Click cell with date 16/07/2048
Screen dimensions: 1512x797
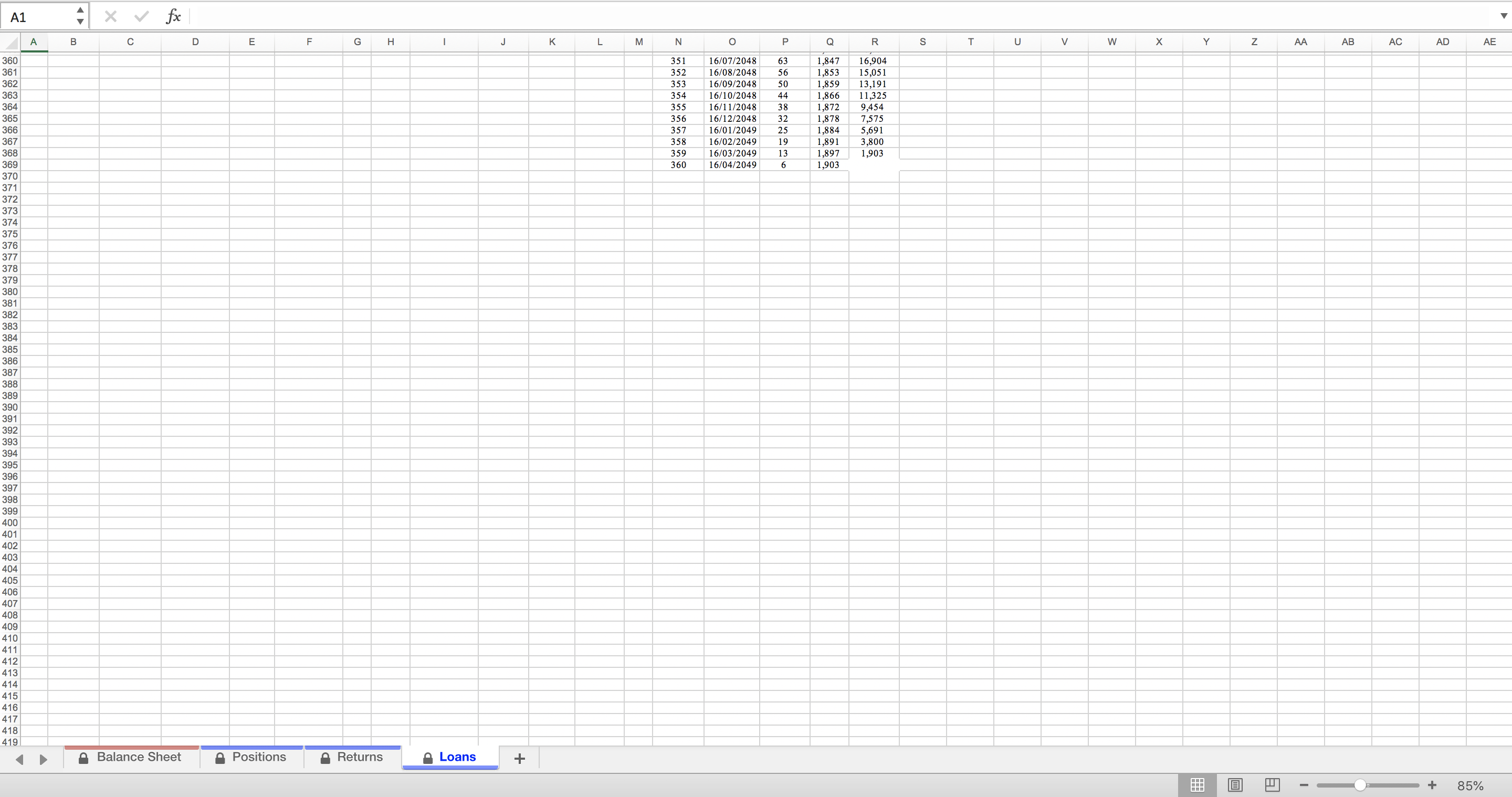(x=732, y=60)
